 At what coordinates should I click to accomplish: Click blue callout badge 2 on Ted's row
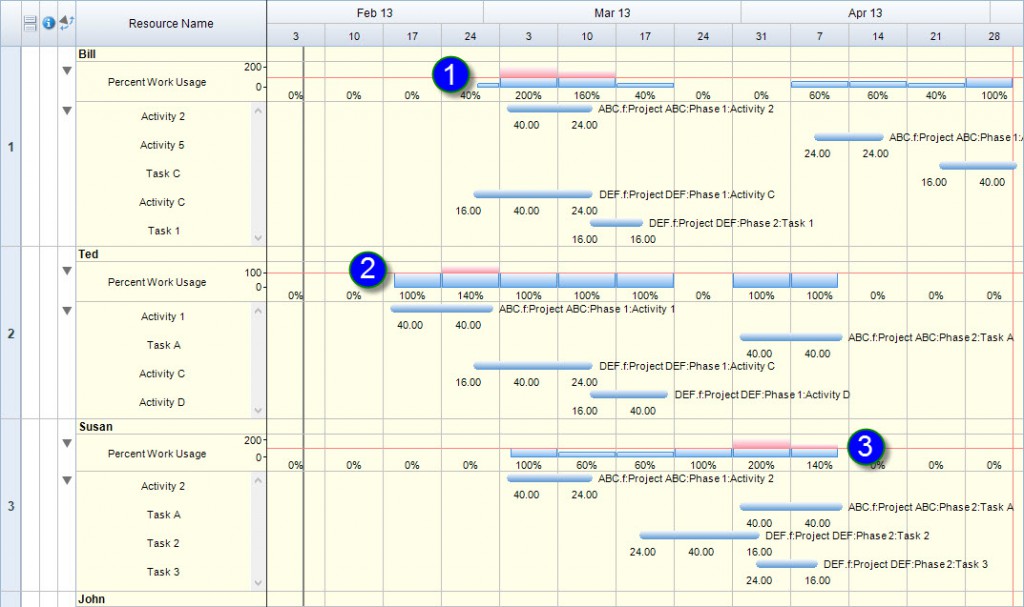(x=370, y=269)
